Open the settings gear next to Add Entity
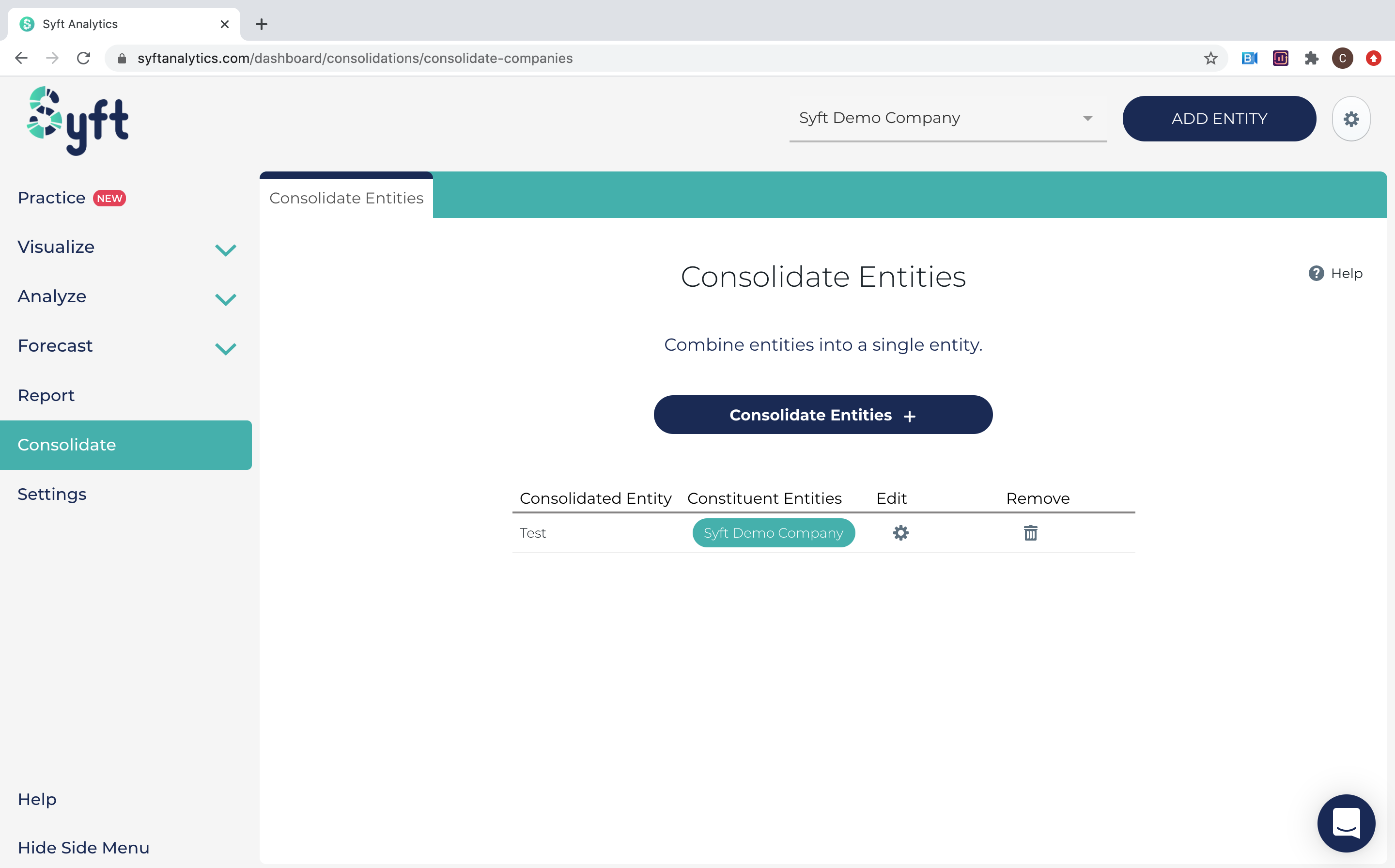 click(1351, 118)
